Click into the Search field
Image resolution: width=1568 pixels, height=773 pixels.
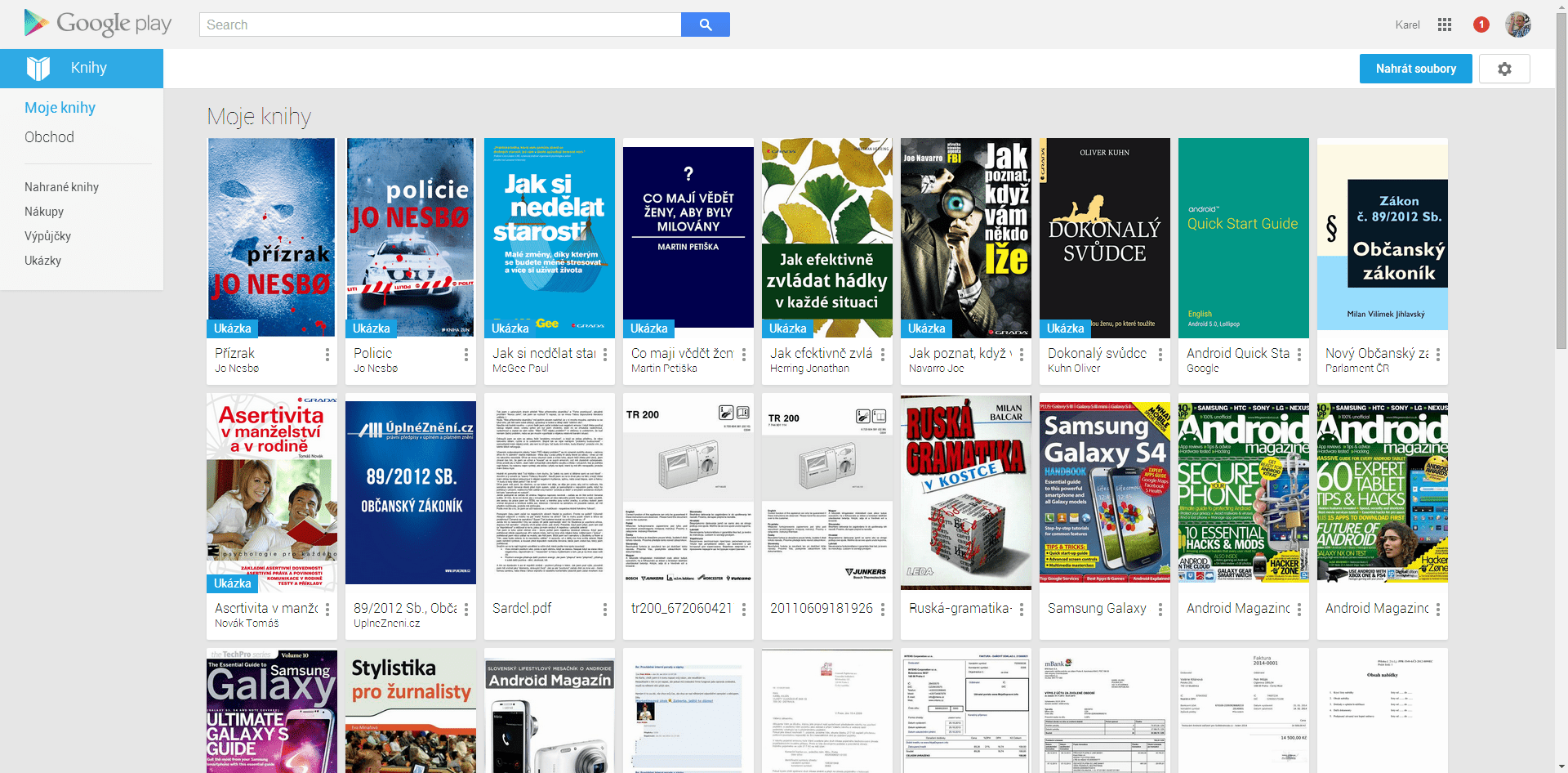click(x=440, y=25)
